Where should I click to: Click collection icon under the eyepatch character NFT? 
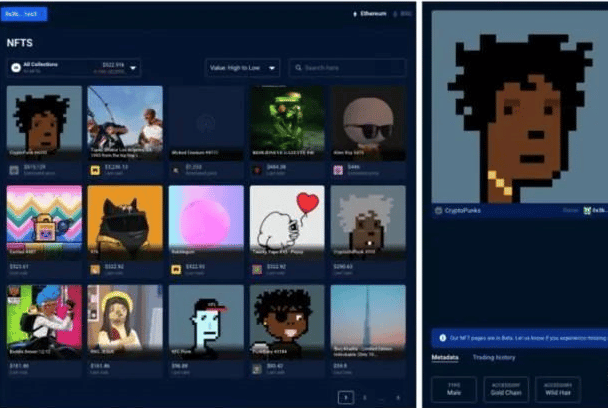pos(257,369)
